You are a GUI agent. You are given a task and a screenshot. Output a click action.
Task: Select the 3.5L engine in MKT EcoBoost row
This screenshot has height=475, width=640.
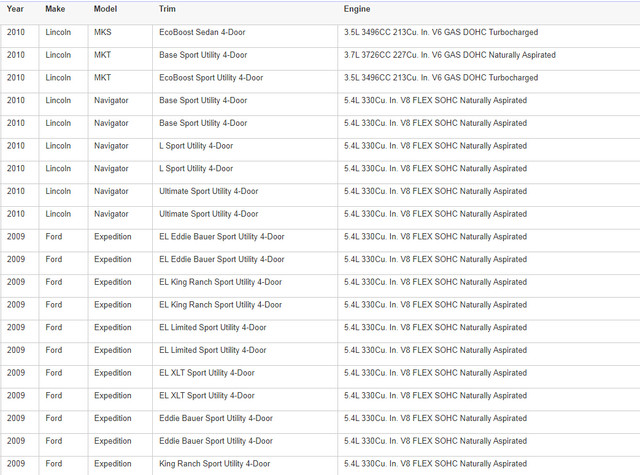(441, 78)
